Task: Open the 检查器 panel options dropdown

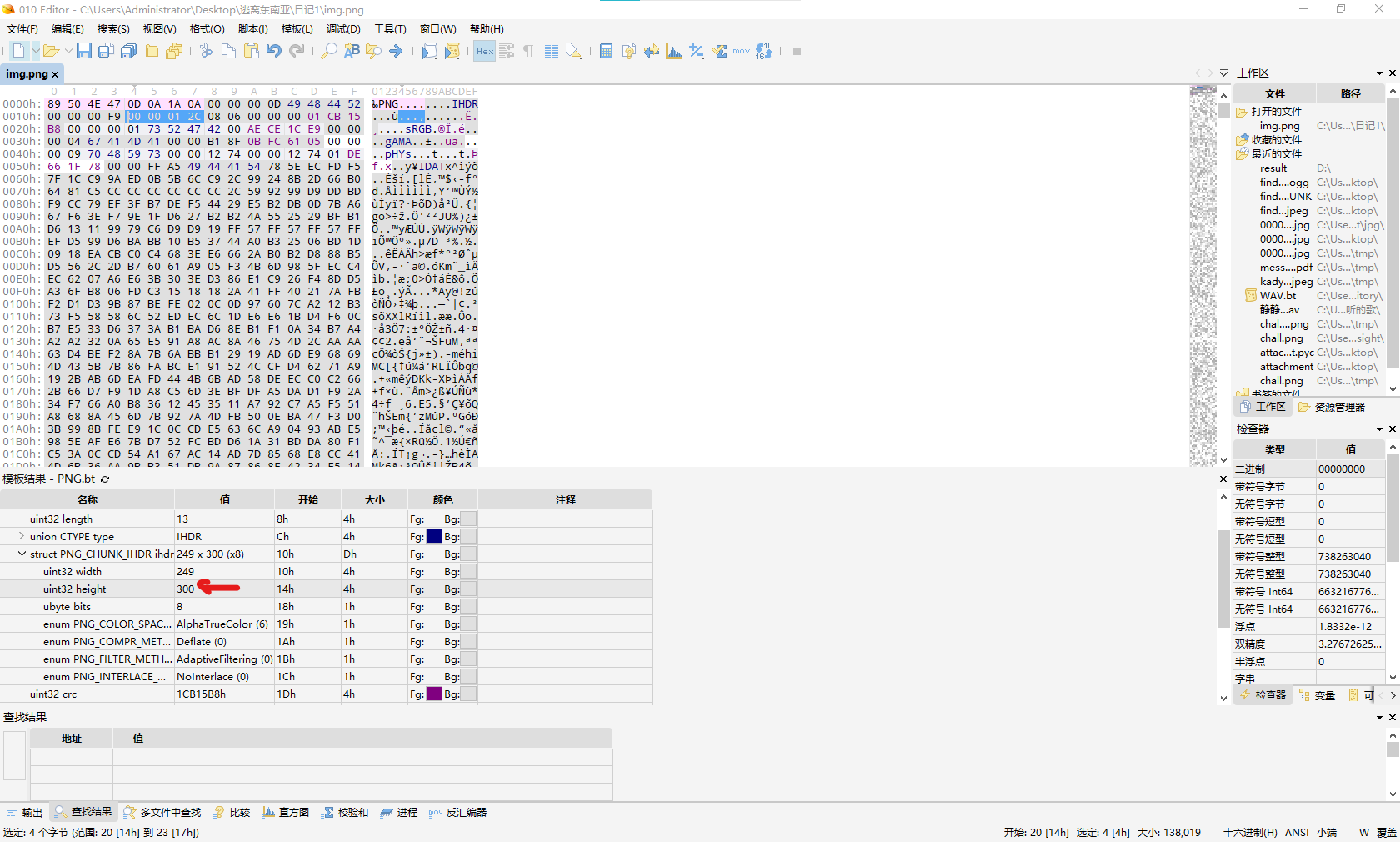Action: 1379,429
